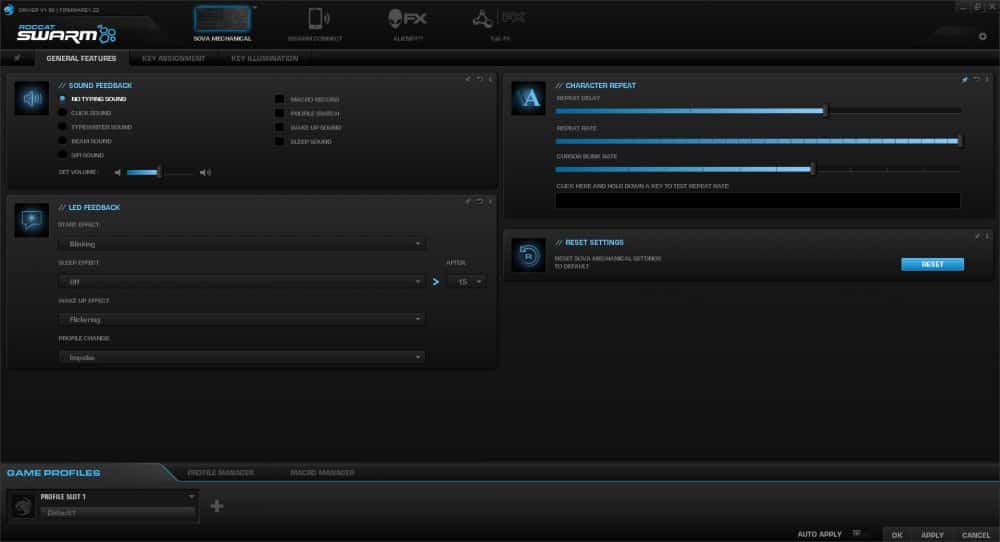Toggle the Auto Apply switch
1000x542 pixels.
point(857,533)
